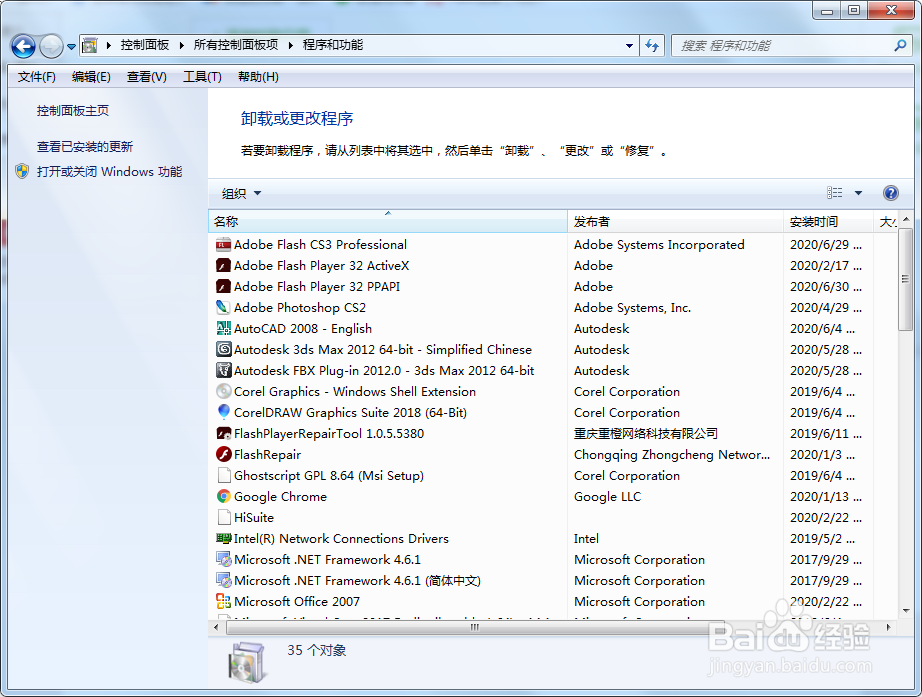The height and width of the screenshot is (697, 922).
Task: Click the refresh button beside address bar
Action: pos(652,45)
